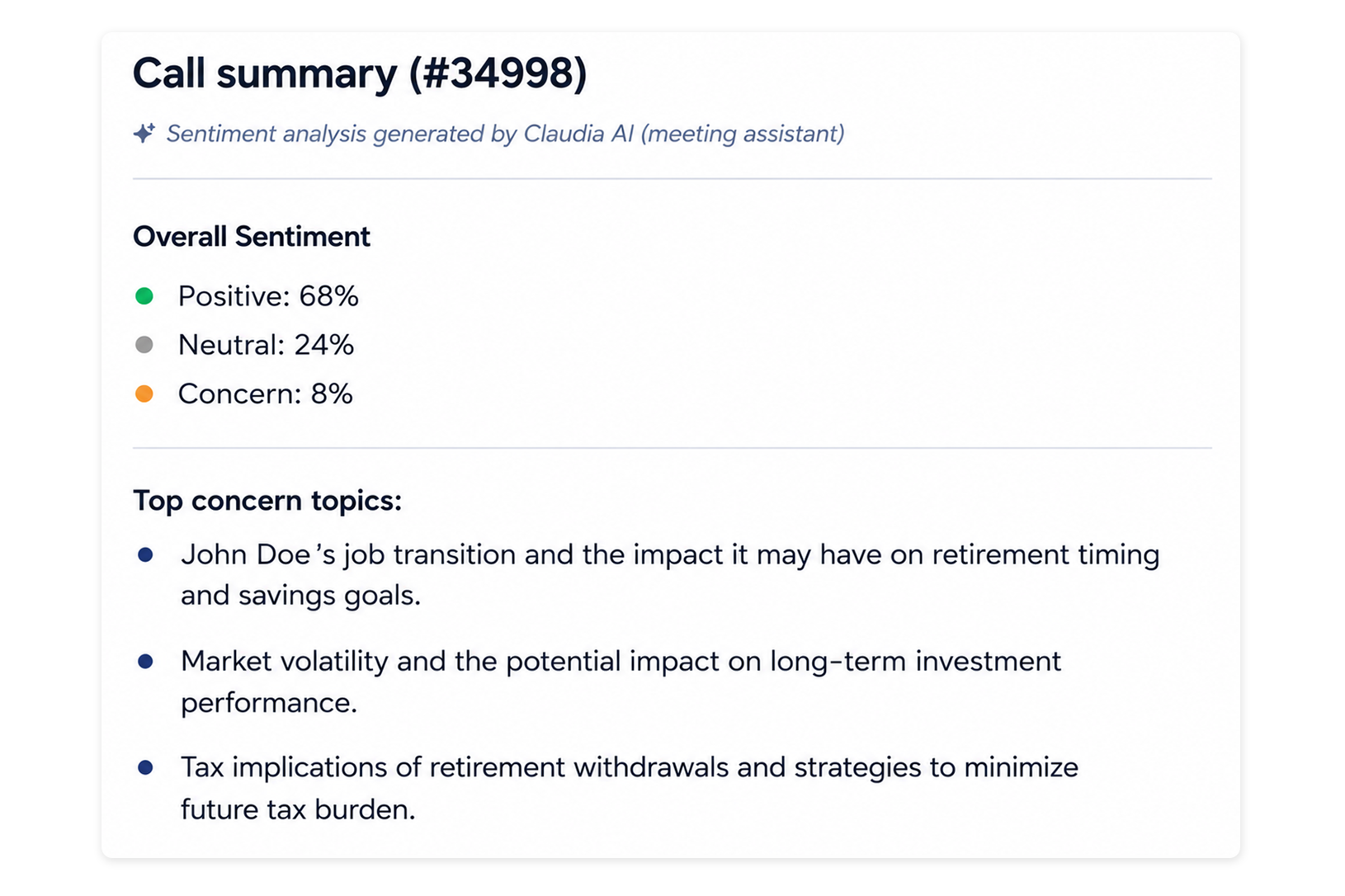Click the Overall Sentiment heading

point(252,237)
